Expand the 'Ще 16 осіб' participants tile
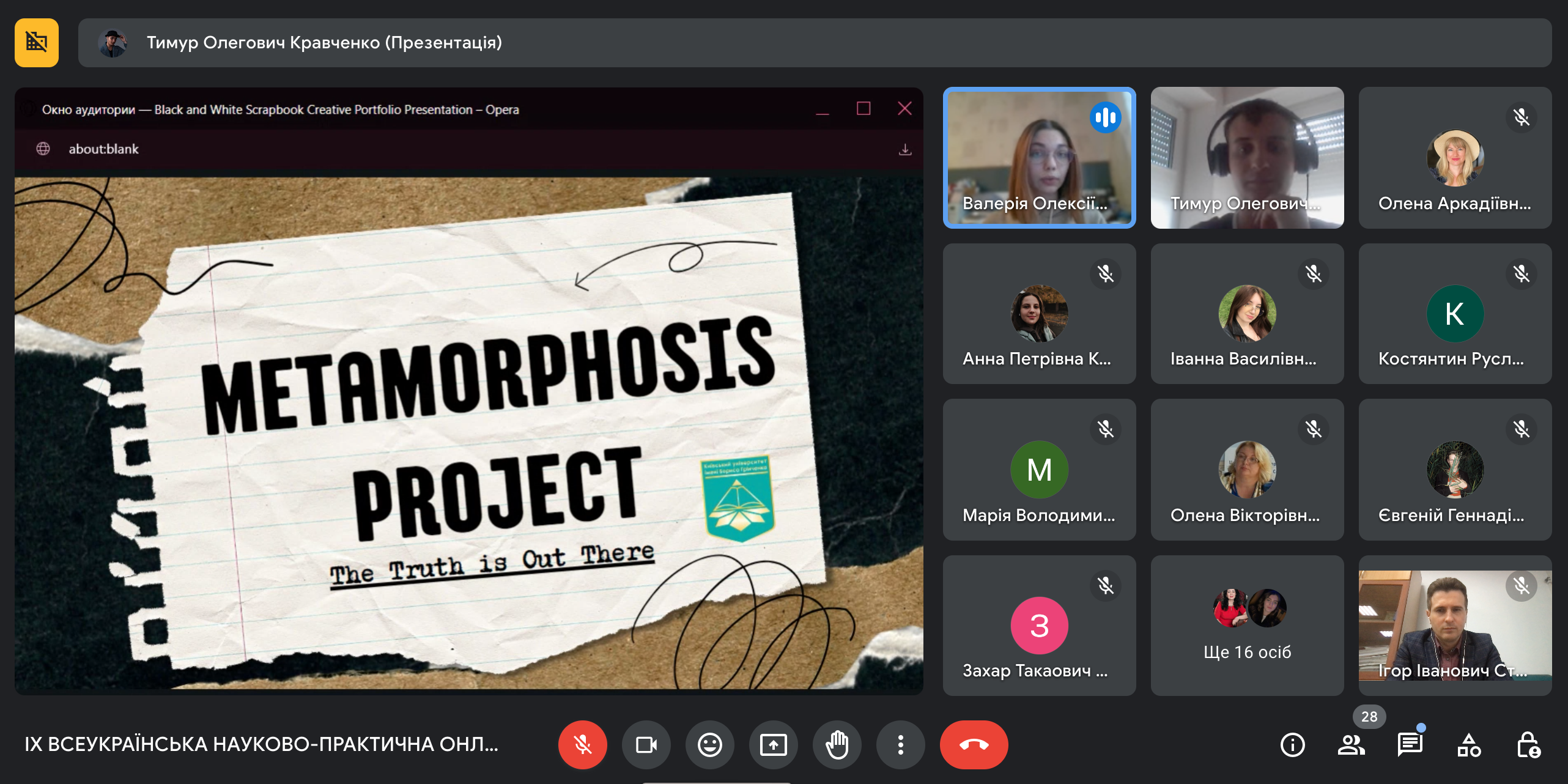This screenshot has height=784, width=1568. click(1247, 625)
